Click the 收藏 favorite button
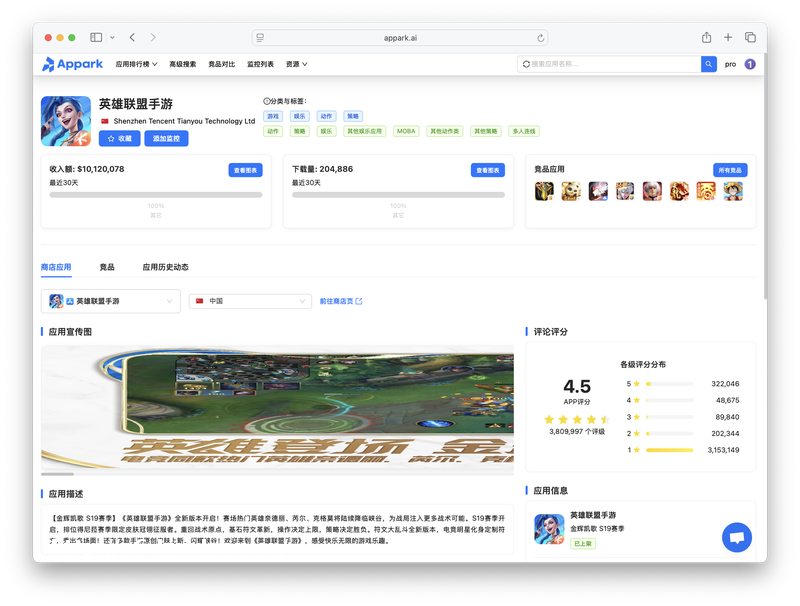Screen dimensions: 800x606 coord(119,139)
